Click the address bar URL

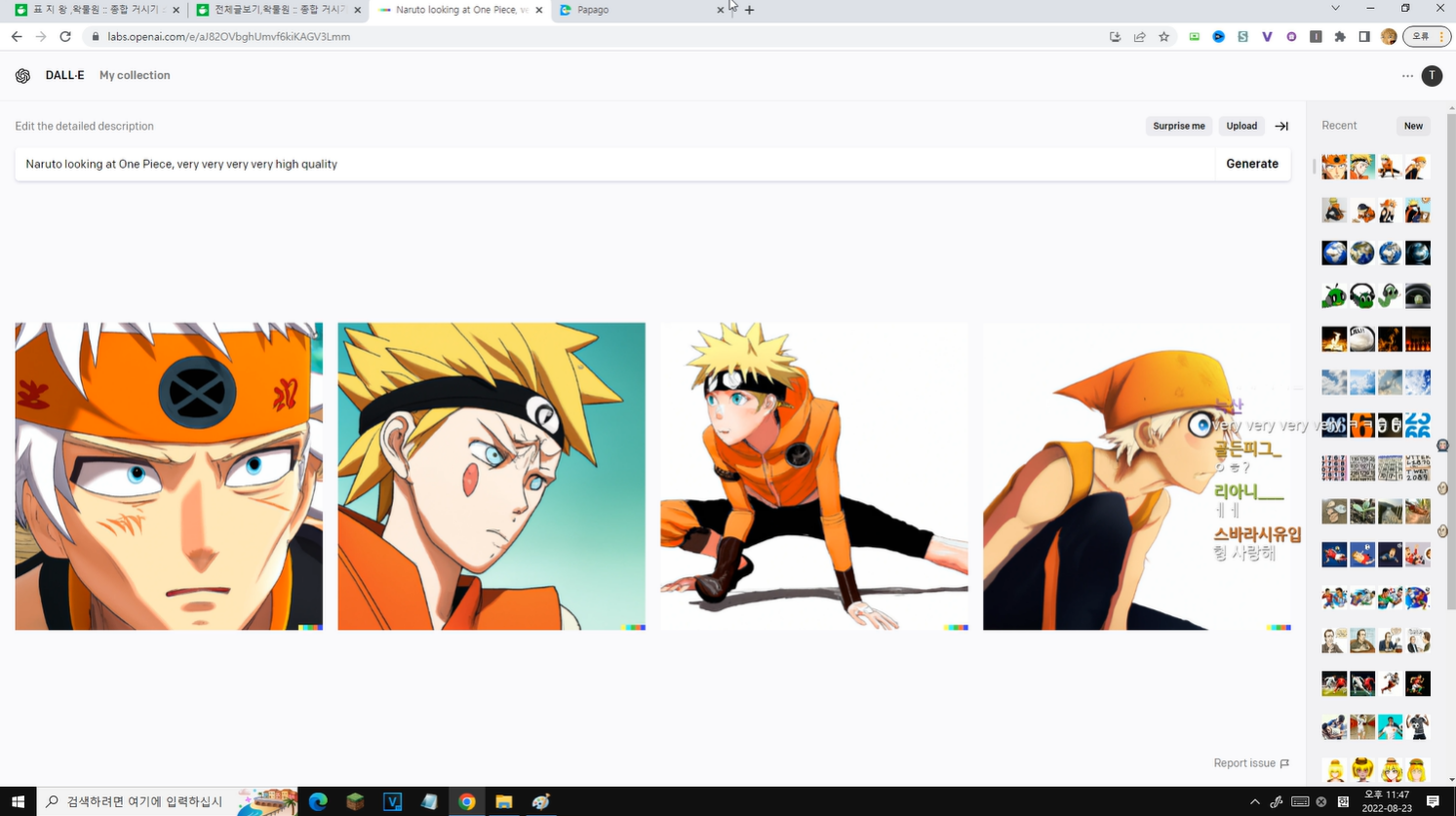229,37
